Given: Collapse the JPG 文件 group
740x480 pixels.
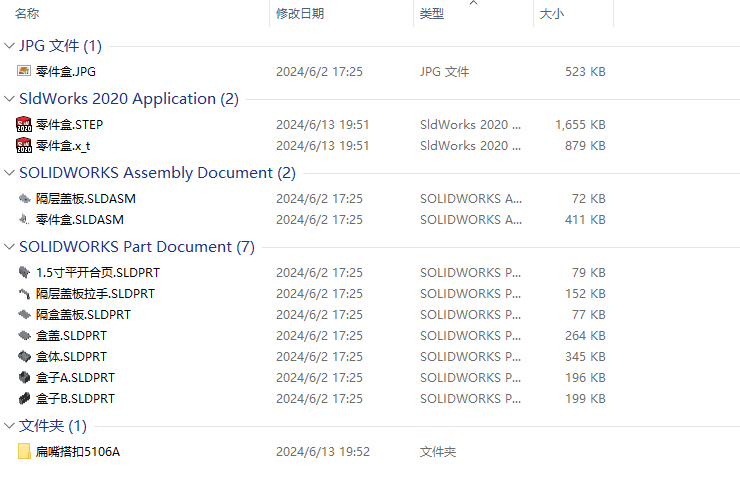Looking at the screenshot, I should [9, 46].
